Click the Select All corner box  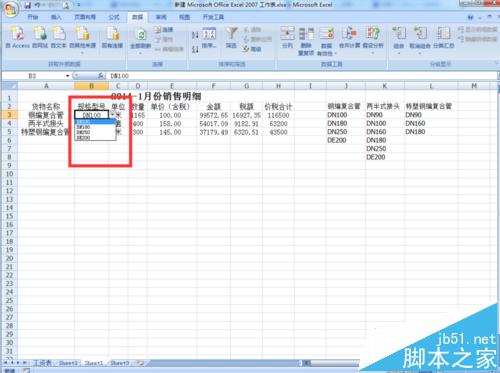click(9, 86)
